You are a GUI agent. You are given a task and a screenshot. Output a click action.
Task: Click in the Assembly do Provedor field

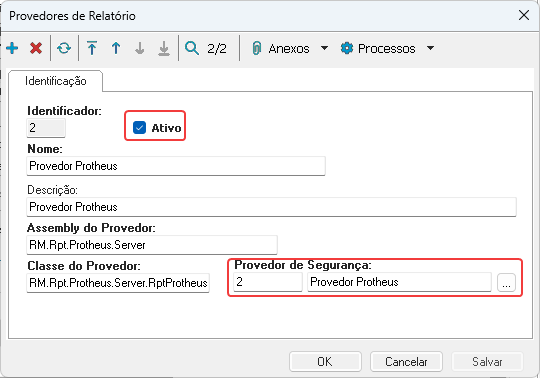(x=152, y=245)
